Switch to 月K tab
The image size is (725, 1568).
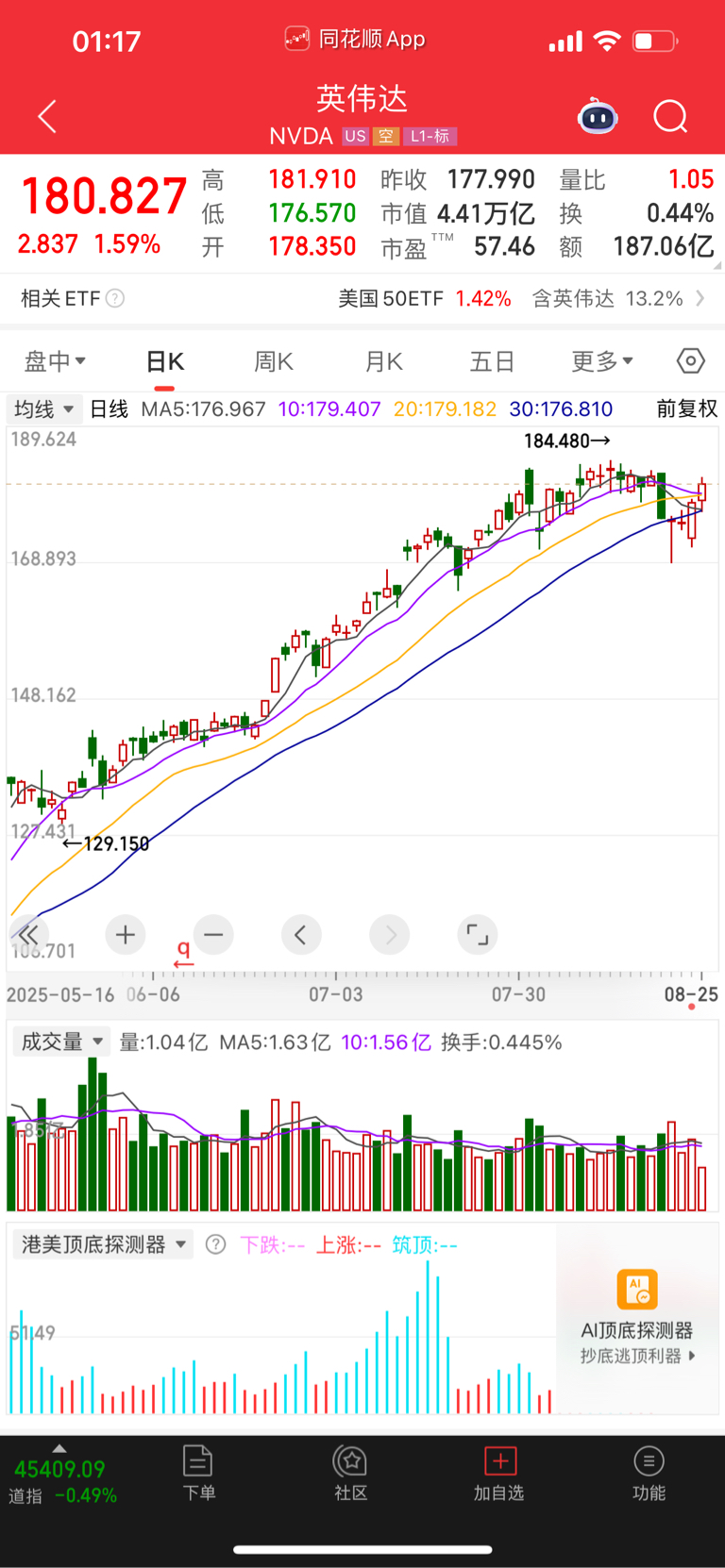coord(383,361)
